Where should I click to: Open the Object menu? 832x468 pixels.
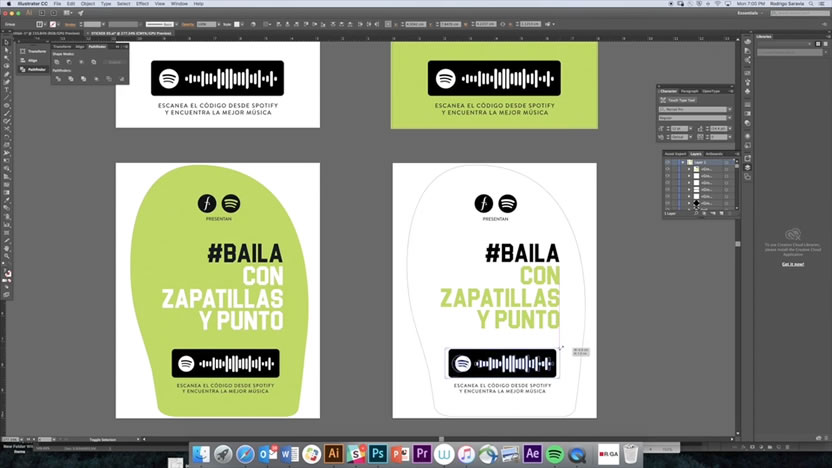[88, 4]
